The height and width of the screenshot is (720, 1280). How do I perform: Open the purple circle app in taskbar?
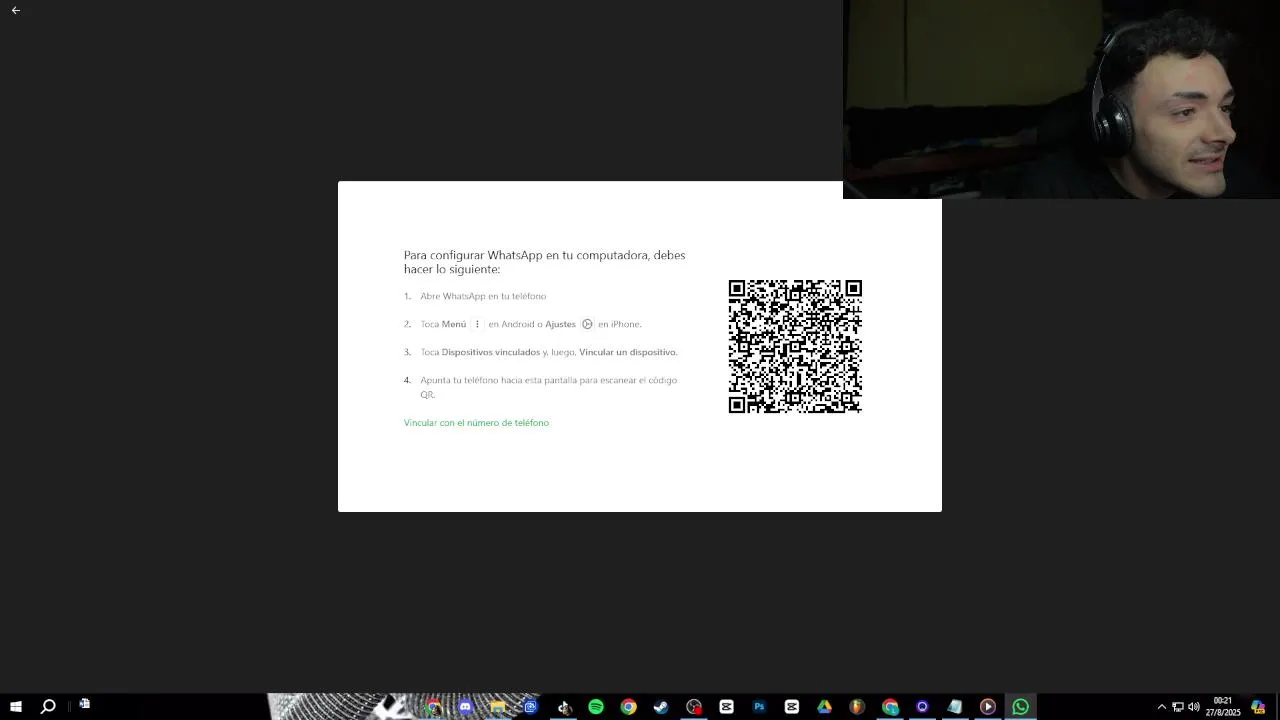[x=922, y=707]
